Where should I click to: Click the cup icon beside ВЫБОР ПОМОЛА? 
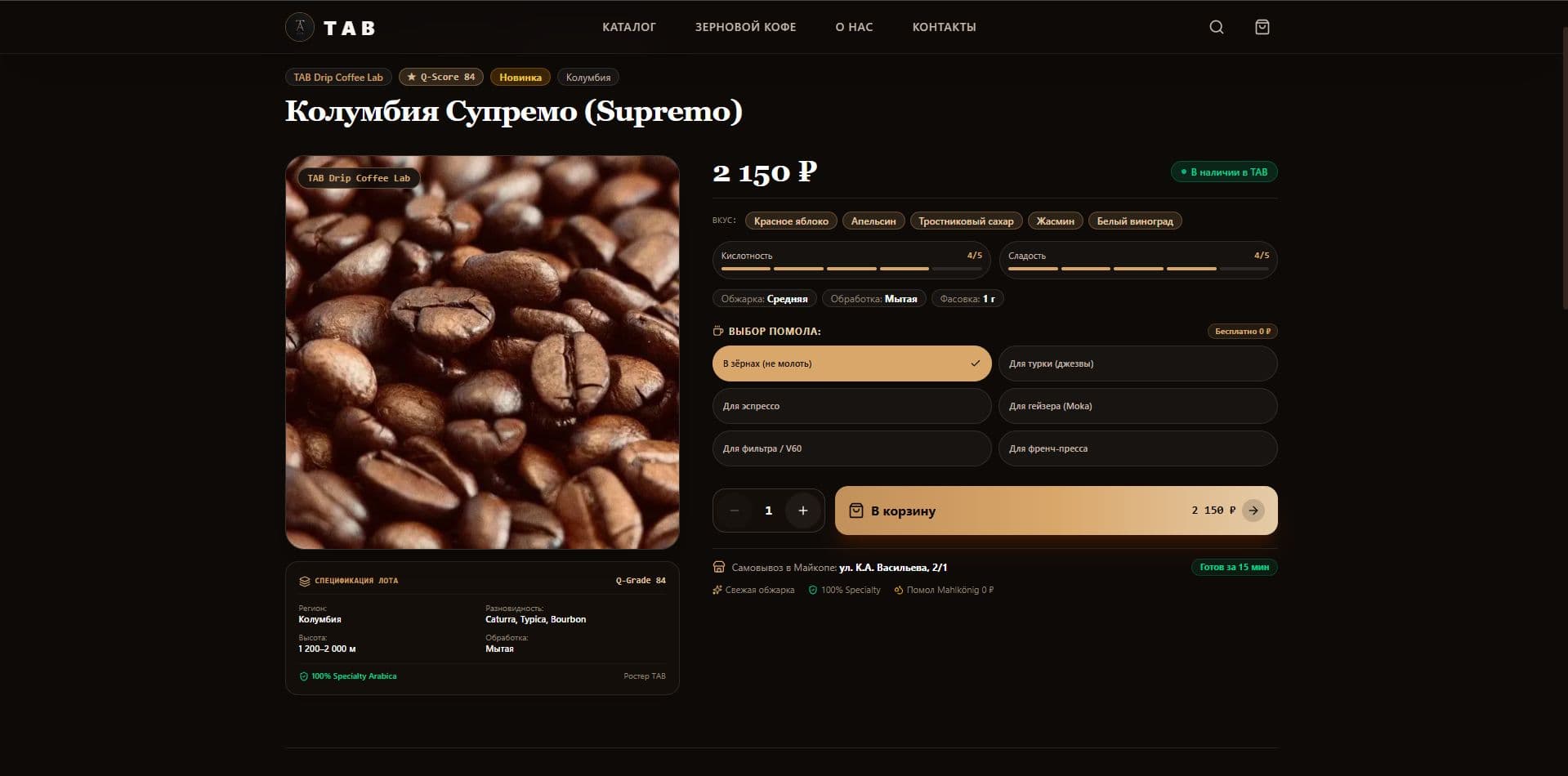(x=718, y=332)
